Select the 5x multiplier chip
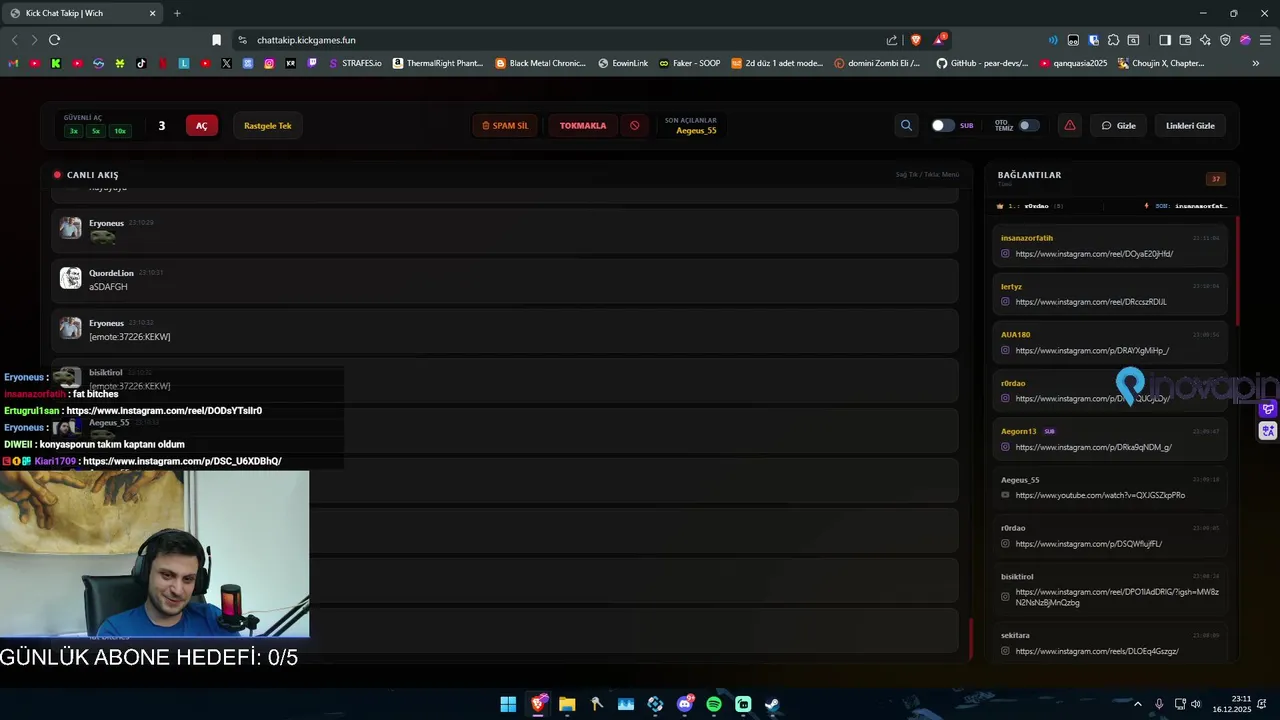 pyautogui.click(x=96, y=131)
